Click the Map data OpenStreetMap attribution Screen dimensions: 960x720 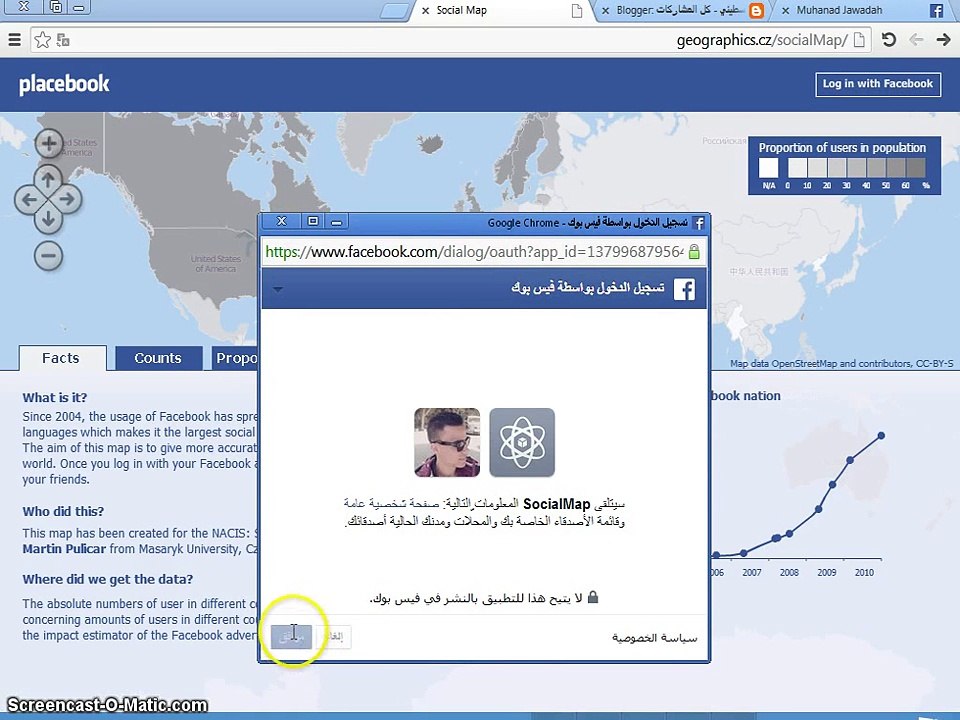pyautogui.click(x=841, y=364)
